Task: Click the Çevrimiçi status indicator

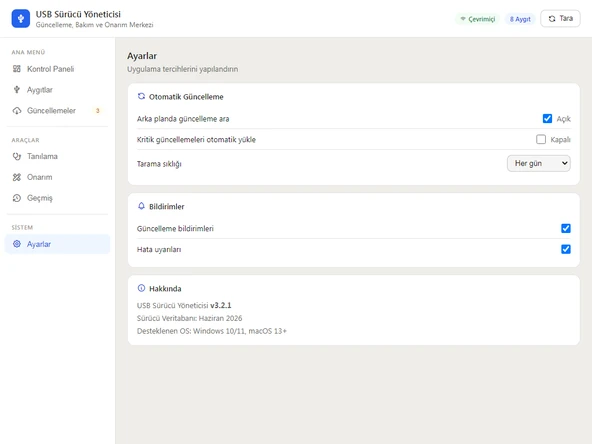Action: pyautogui.click(x=478, y=19)
